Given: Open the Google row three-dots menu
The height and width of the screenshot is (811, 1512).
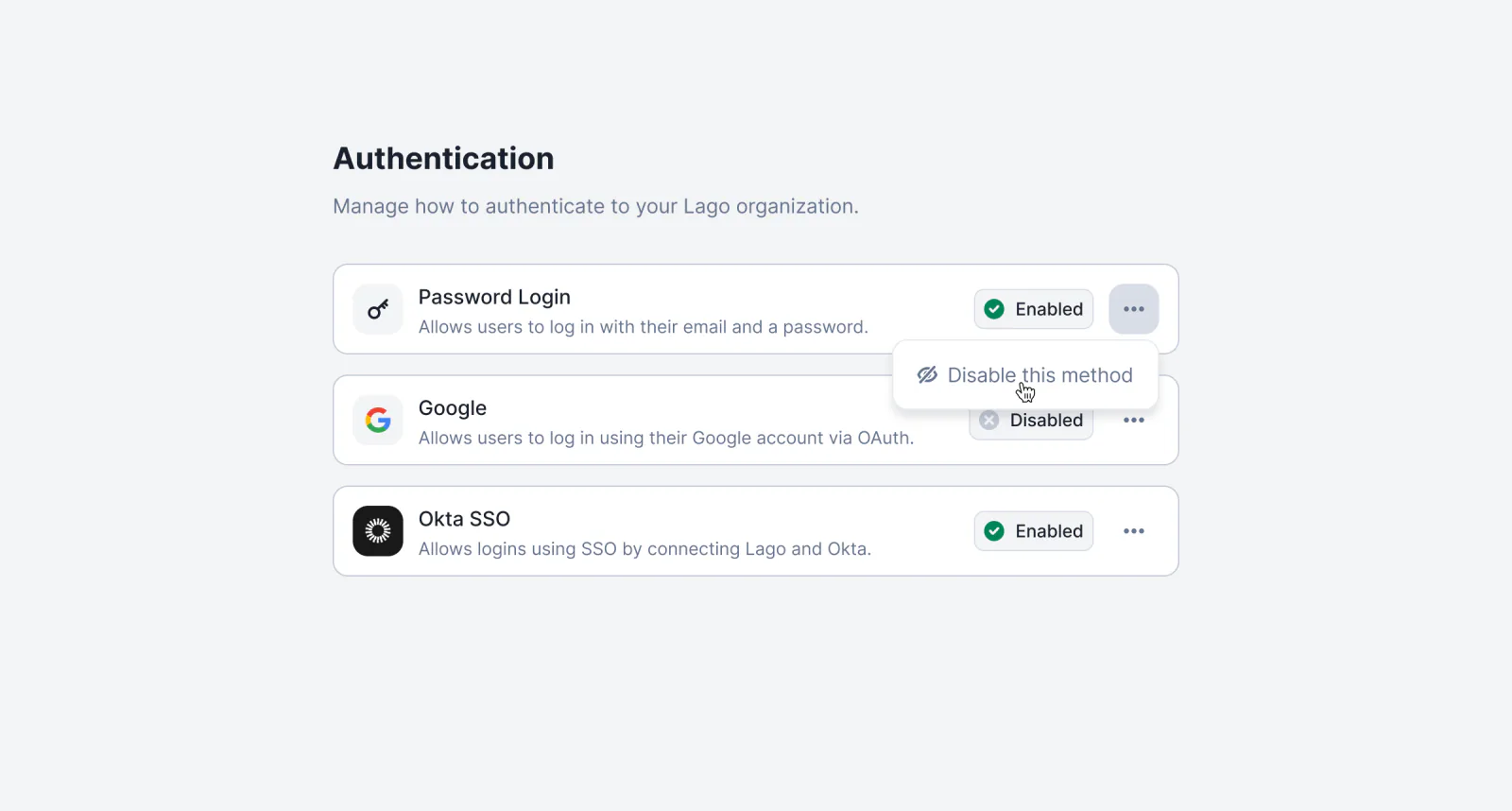Looking at the screenshot, I should (x=1134, y=420).
